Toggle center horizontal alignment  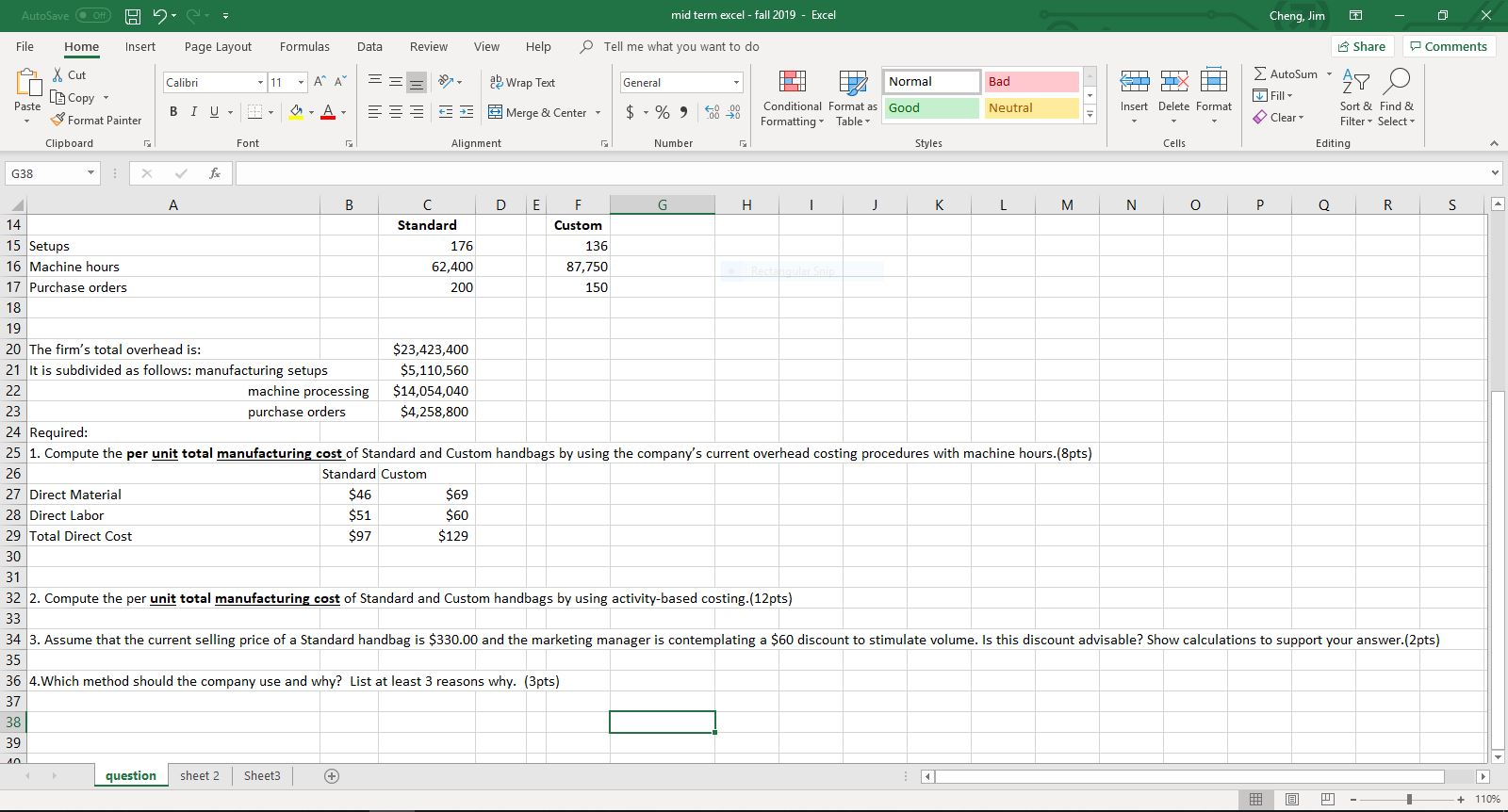[395, 113]
